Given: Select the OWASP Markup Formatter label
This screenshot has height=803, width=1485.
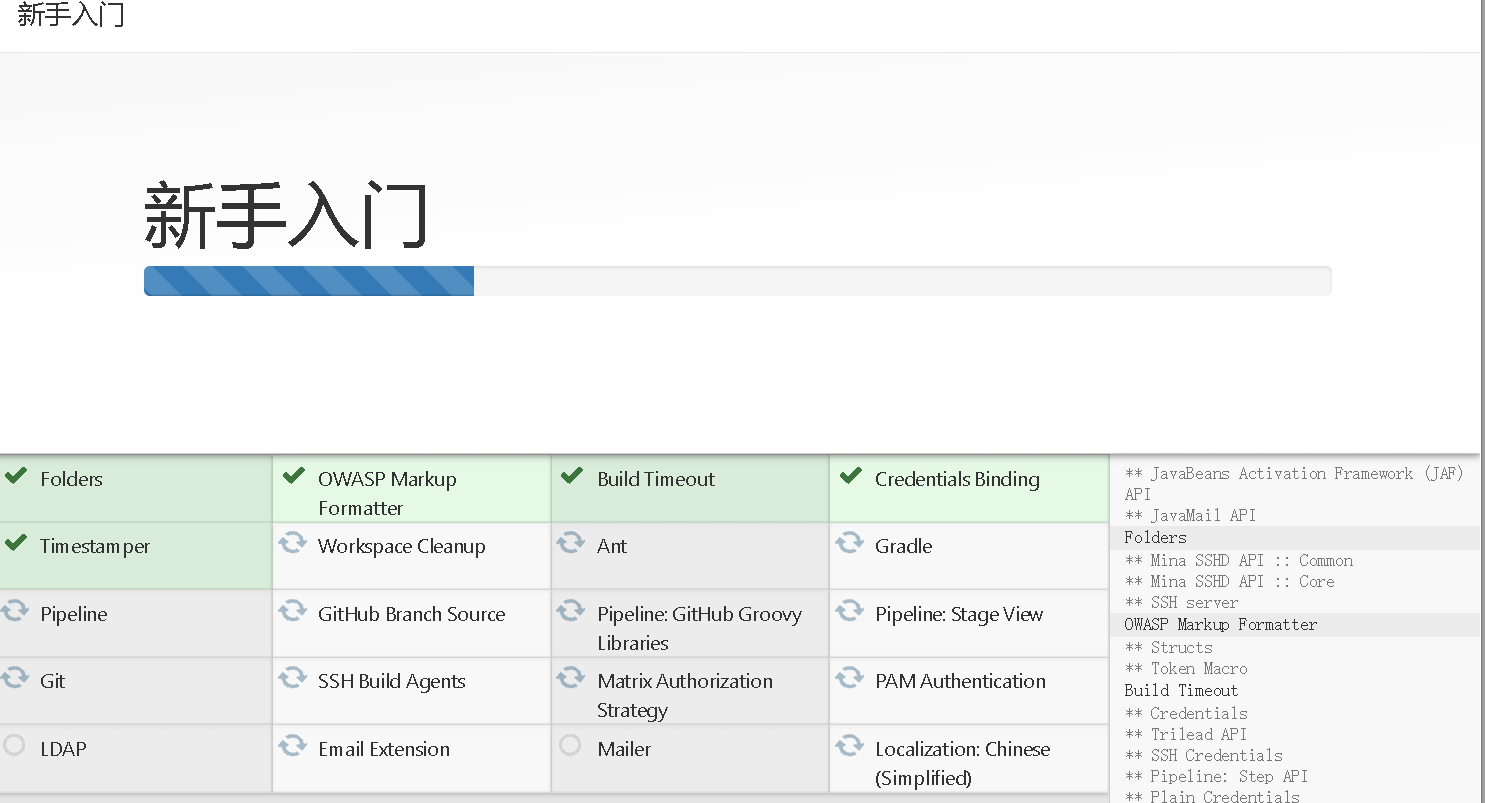Looking at the screenshot, I should [x=387, y=493].
